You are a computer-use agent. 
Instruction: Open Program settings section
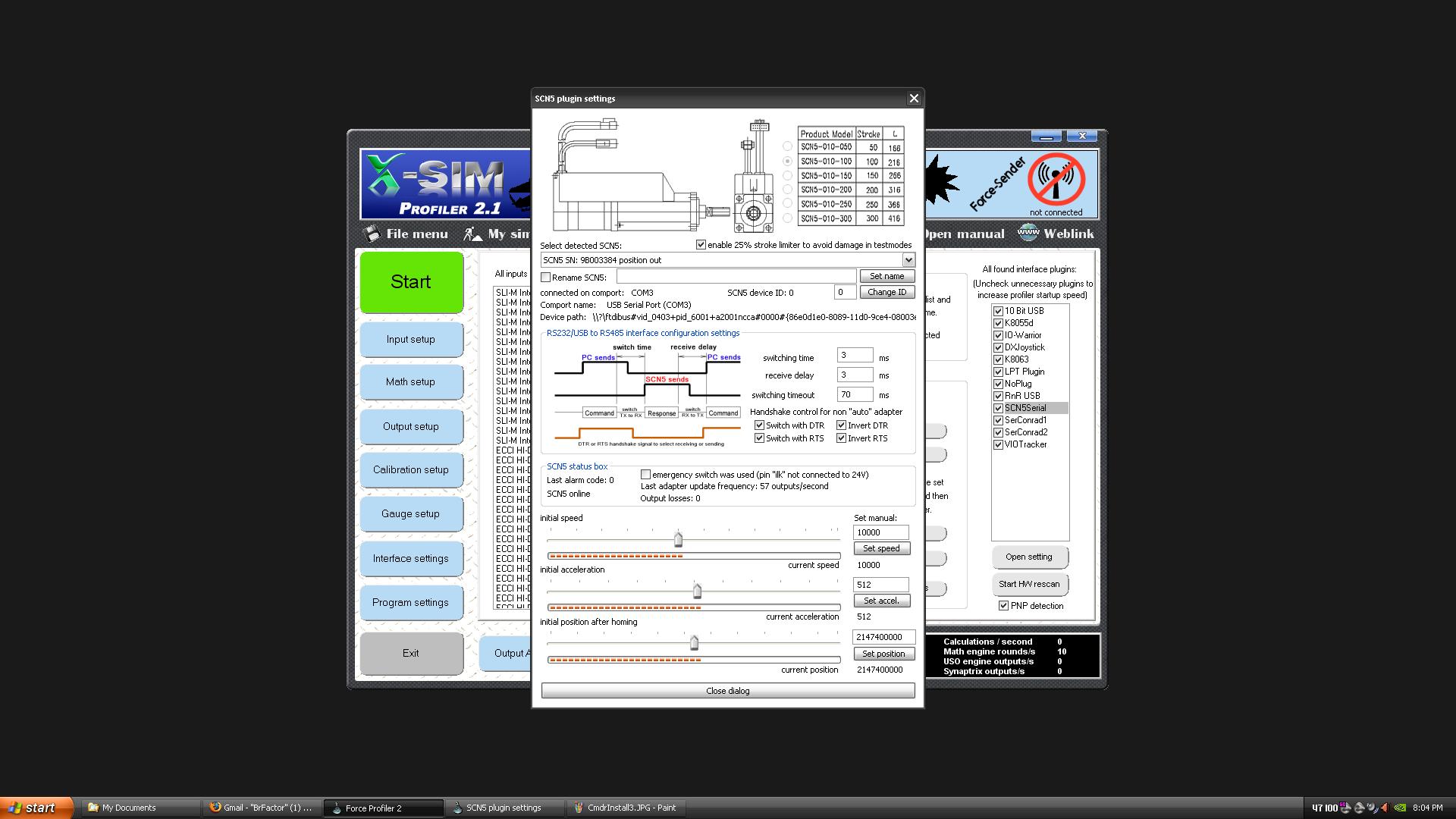[x=411, y=603]
